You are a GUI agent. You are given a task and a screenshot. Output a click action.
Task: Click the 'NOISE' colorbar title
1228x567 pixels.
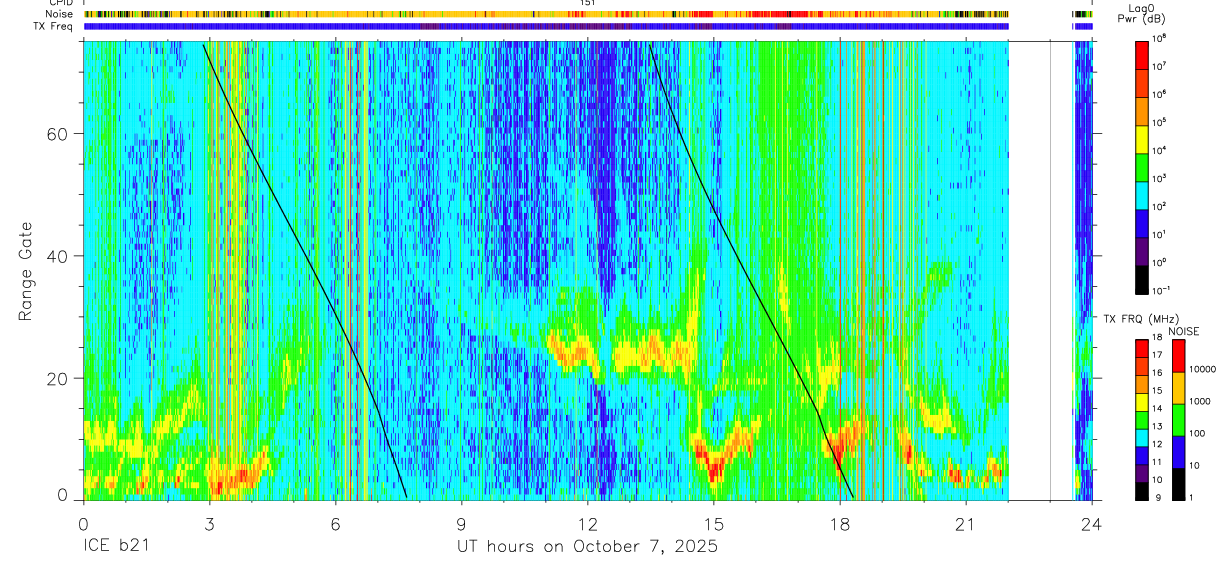1183,331
